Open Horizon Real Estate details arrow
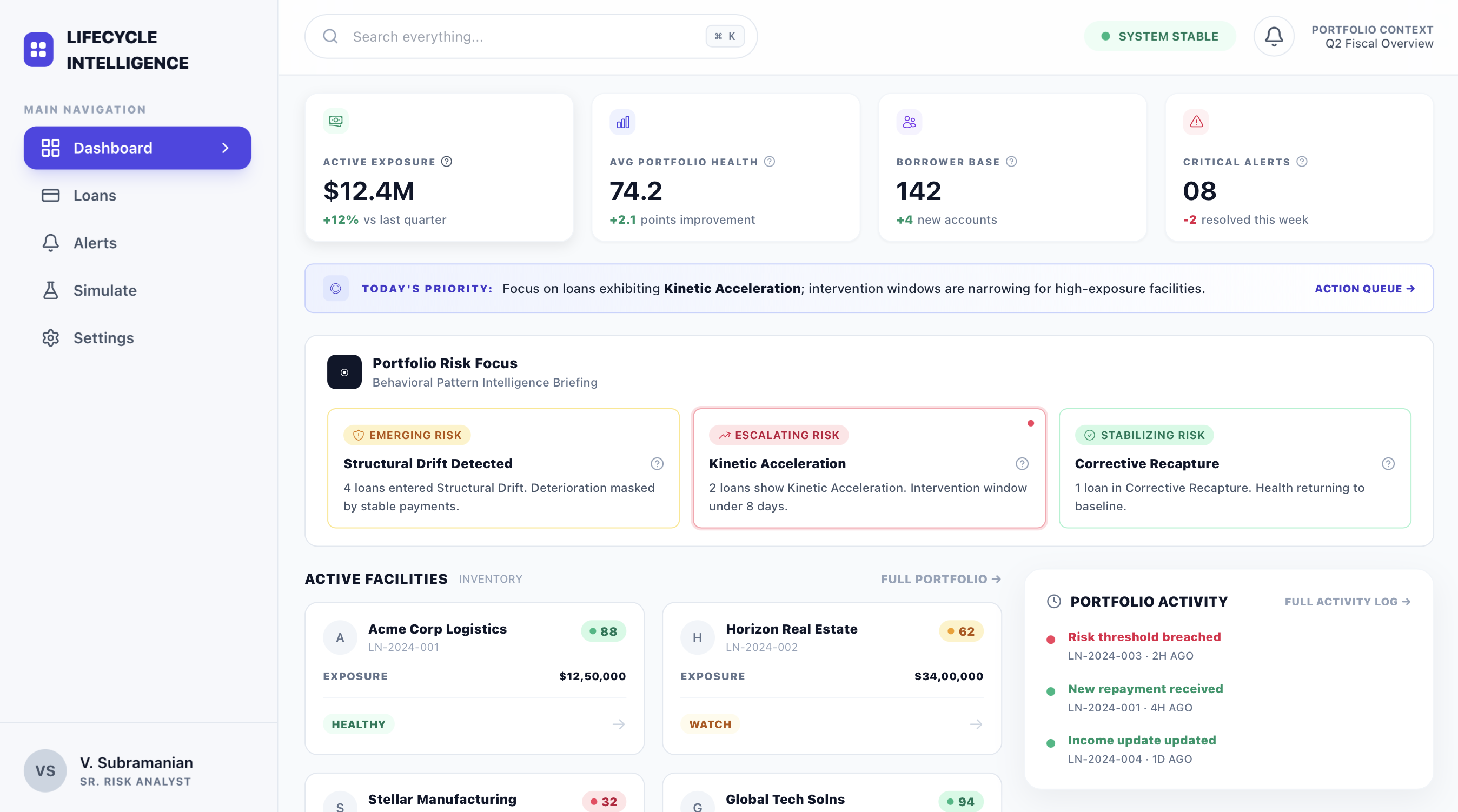This screenshot has width=1458, height=812. point(976,724)
